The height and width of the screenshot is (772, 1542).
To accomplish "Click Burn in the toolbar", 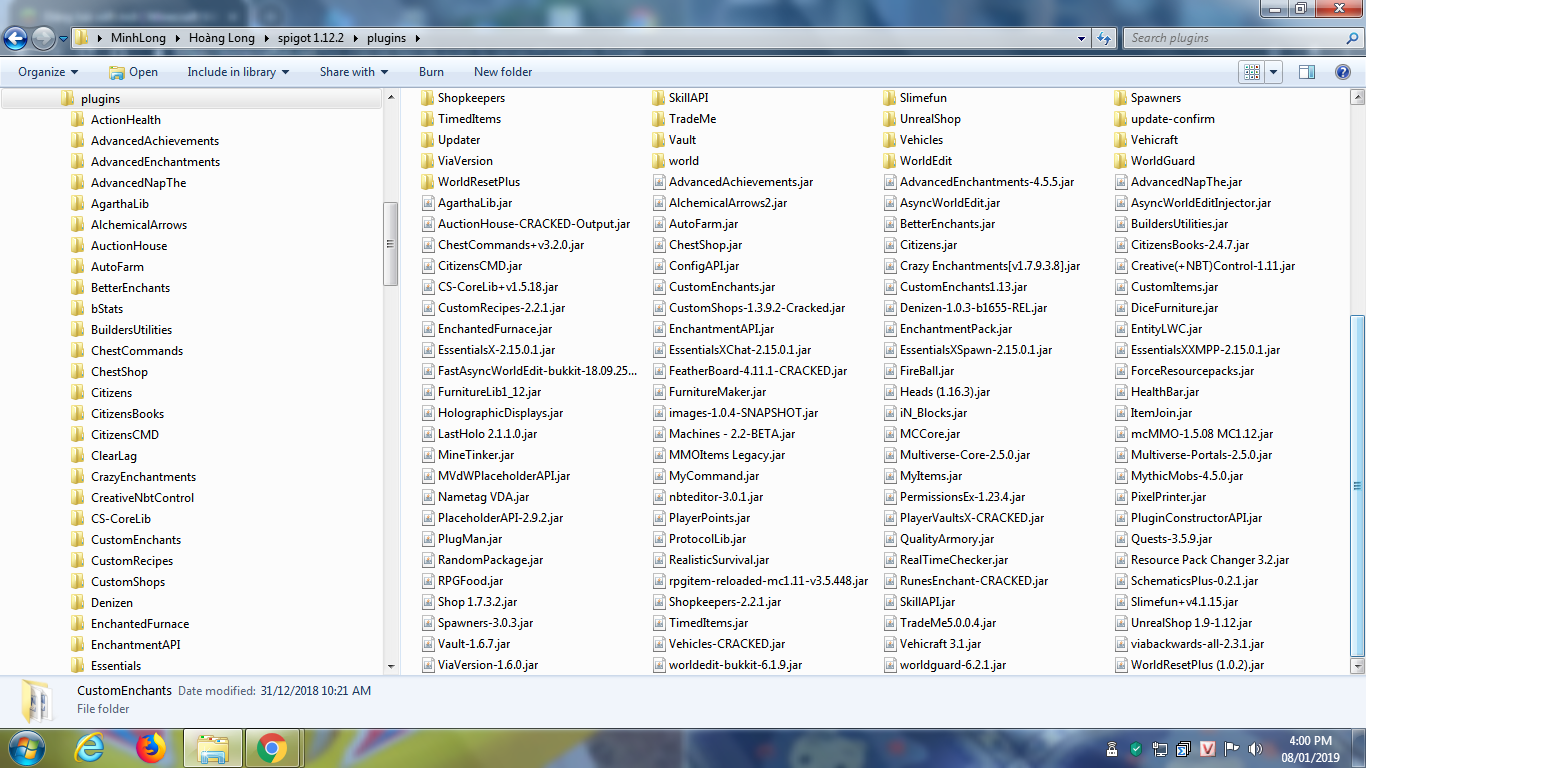I will click(x=431, y=72).
